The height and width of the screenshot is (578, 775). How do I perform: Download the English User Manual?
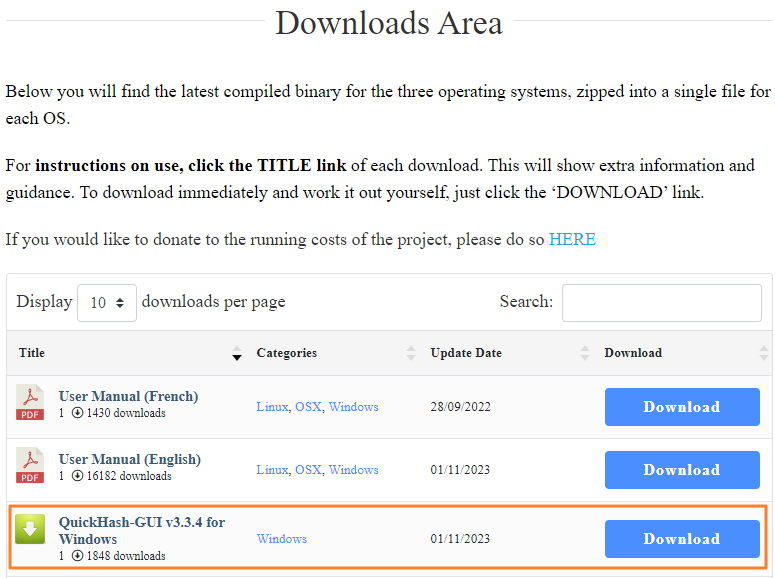[681, 470]
